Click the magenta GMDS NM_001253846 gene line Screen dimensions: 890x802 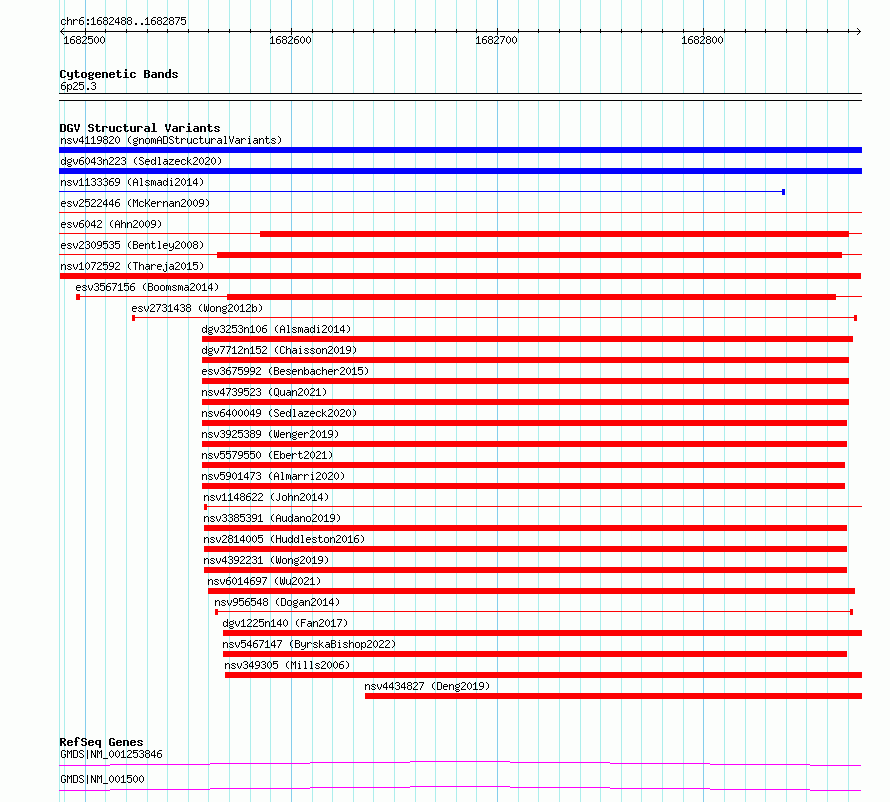(x=460, y=763)
